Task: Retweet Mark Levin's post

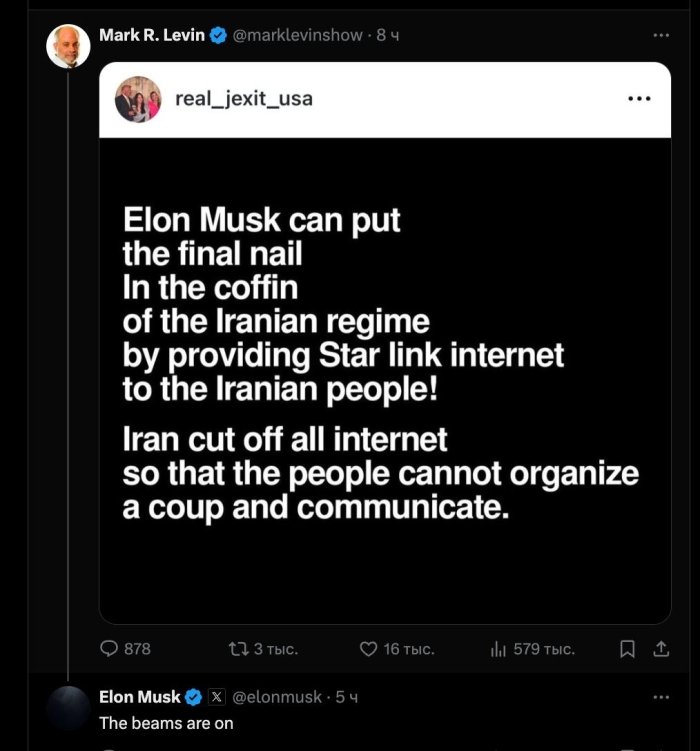Action: (x=238, y=649)
